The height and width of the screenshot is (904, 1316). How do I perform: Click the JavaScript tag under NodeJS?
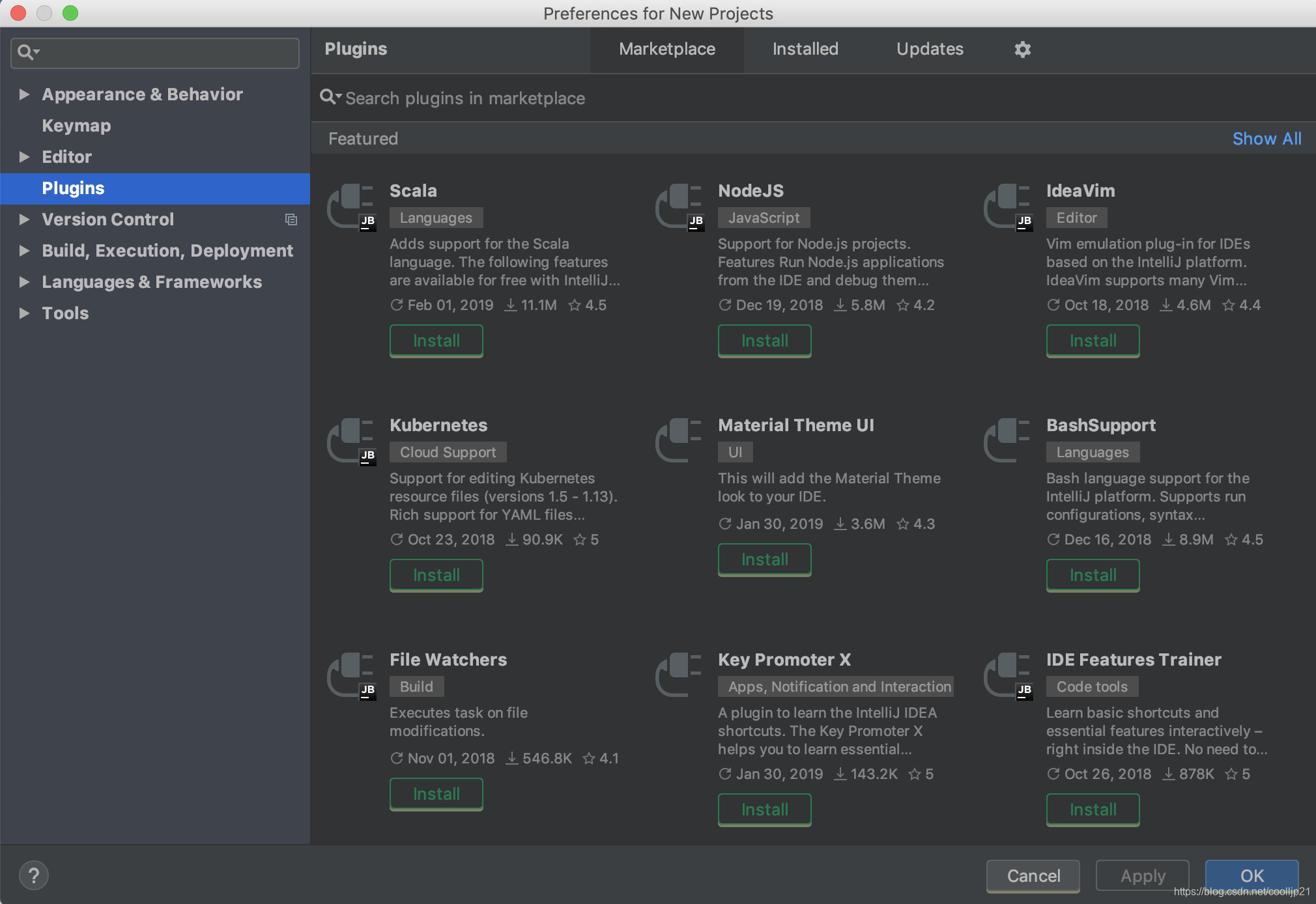[x=764, y=218]
